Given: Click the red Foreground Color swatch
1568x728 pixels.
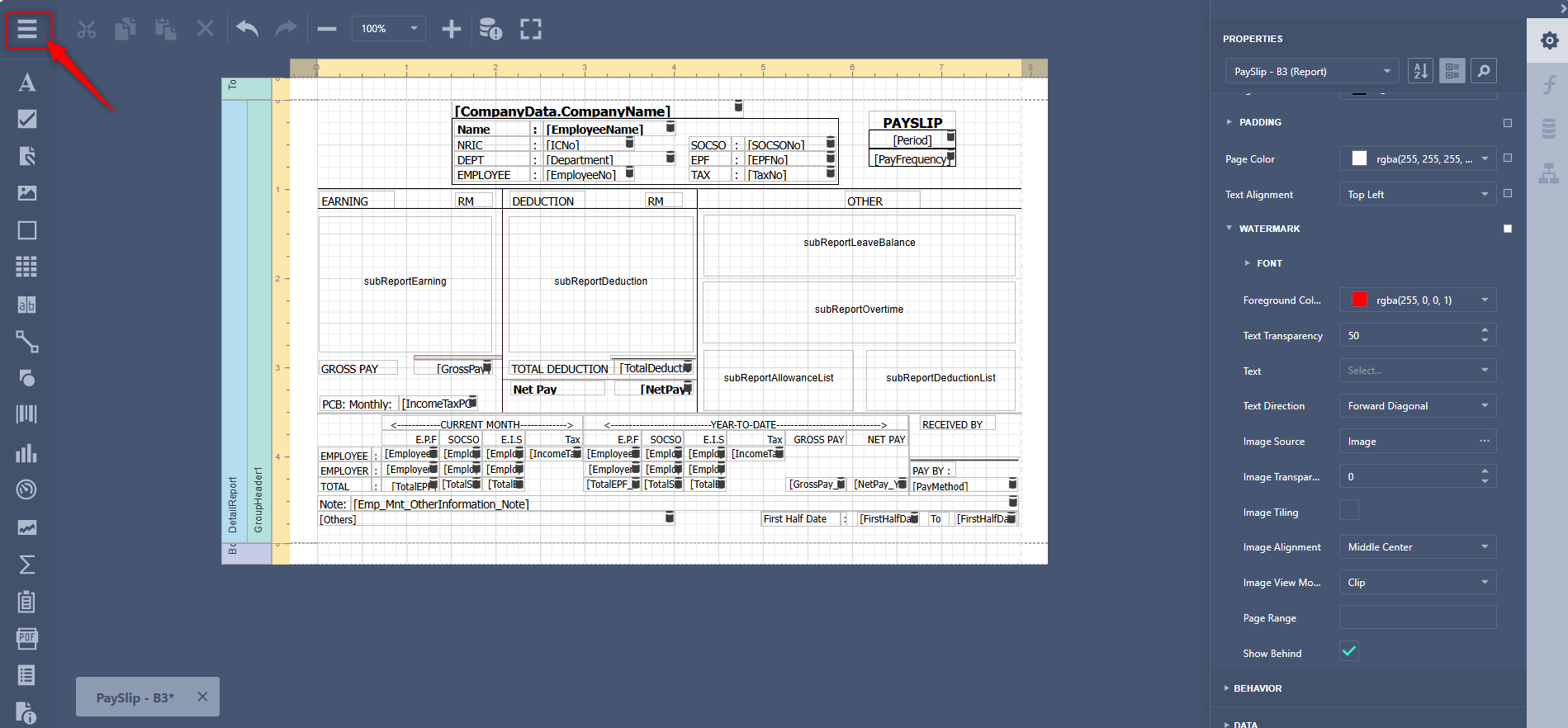Looking at the screenshot, I should [x=1359, y=300].
